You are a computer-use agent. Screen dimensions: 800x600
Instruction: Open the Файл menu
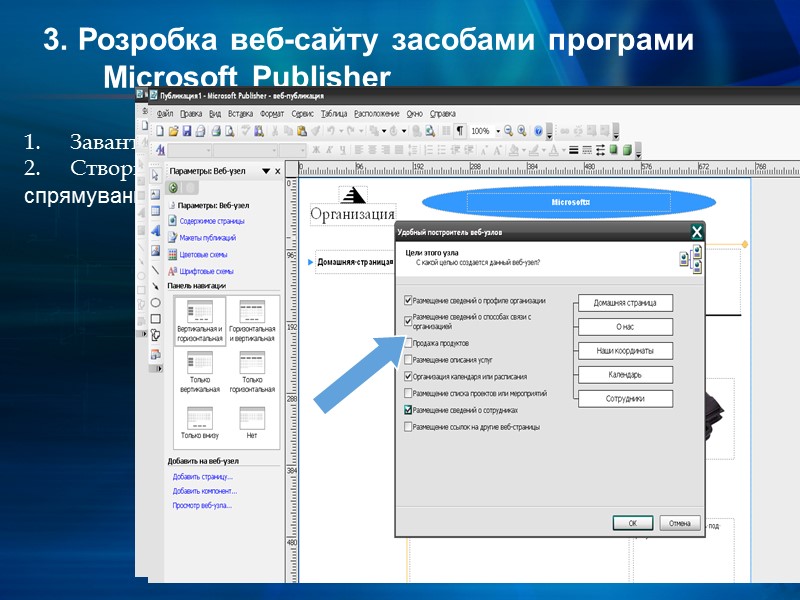(x=165, y=114)
